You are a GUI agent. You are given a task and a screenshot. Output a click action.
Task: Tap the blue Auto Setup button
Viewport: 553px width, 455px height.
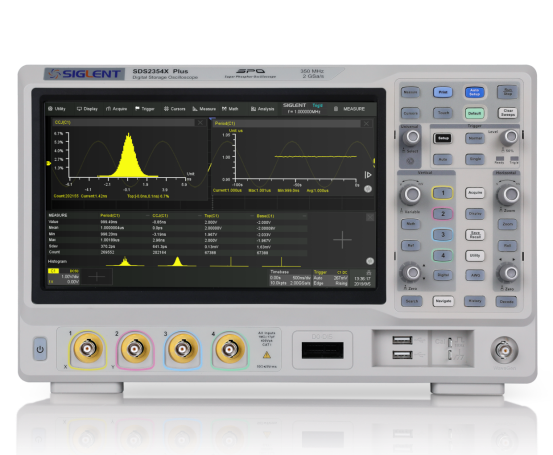(474, 92)
